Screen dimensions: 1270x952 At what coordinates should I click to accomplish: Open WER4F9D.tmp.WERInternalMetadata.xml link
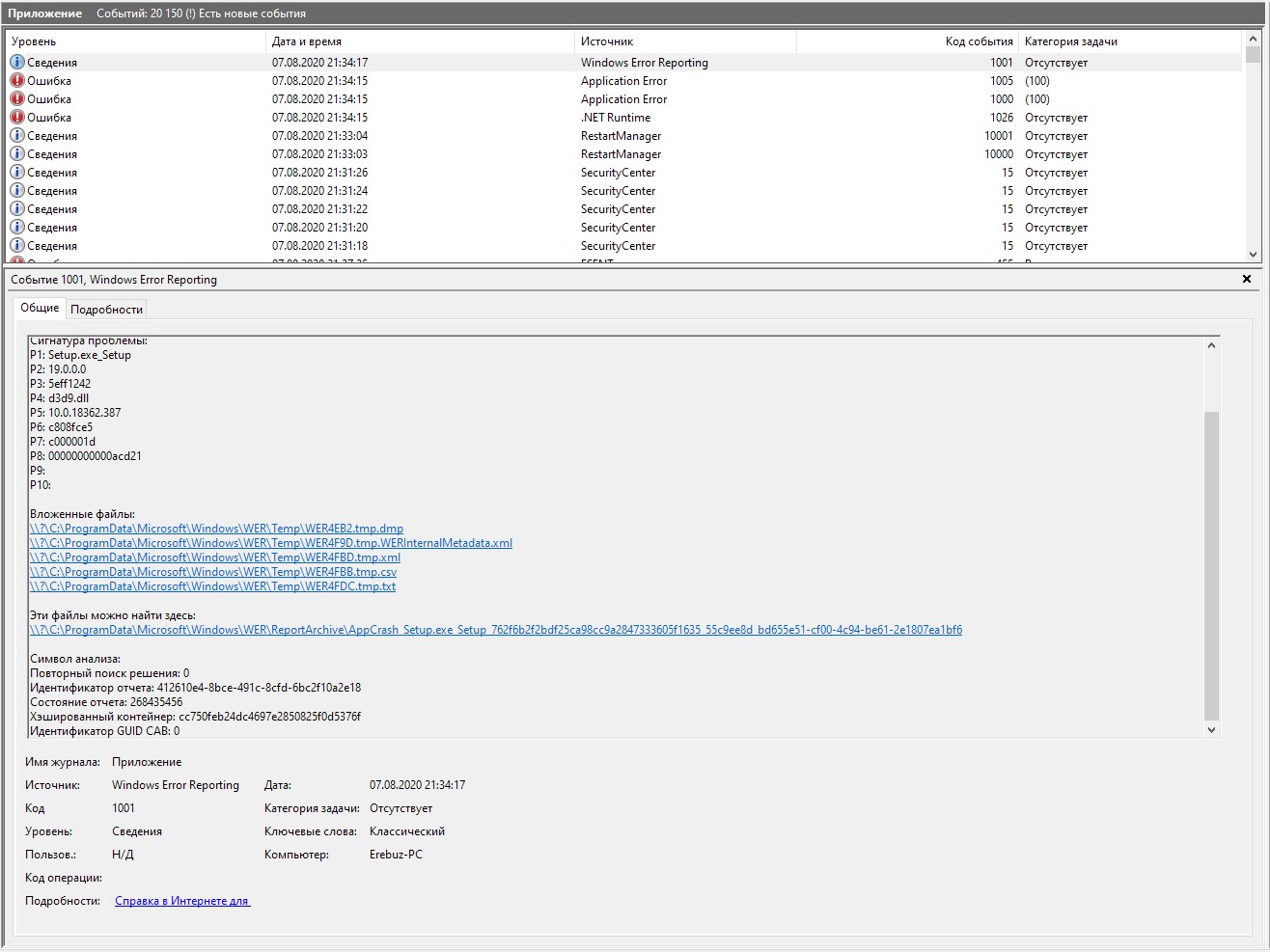(x=270, y=543)
